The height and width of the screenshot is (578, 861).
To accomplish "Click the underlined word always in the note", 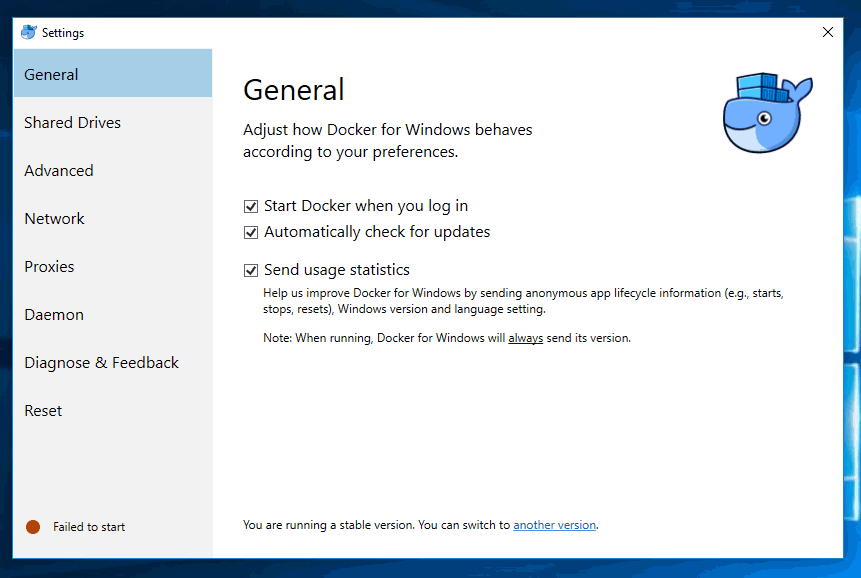I will pyautogui.click(x=525, y=338).
